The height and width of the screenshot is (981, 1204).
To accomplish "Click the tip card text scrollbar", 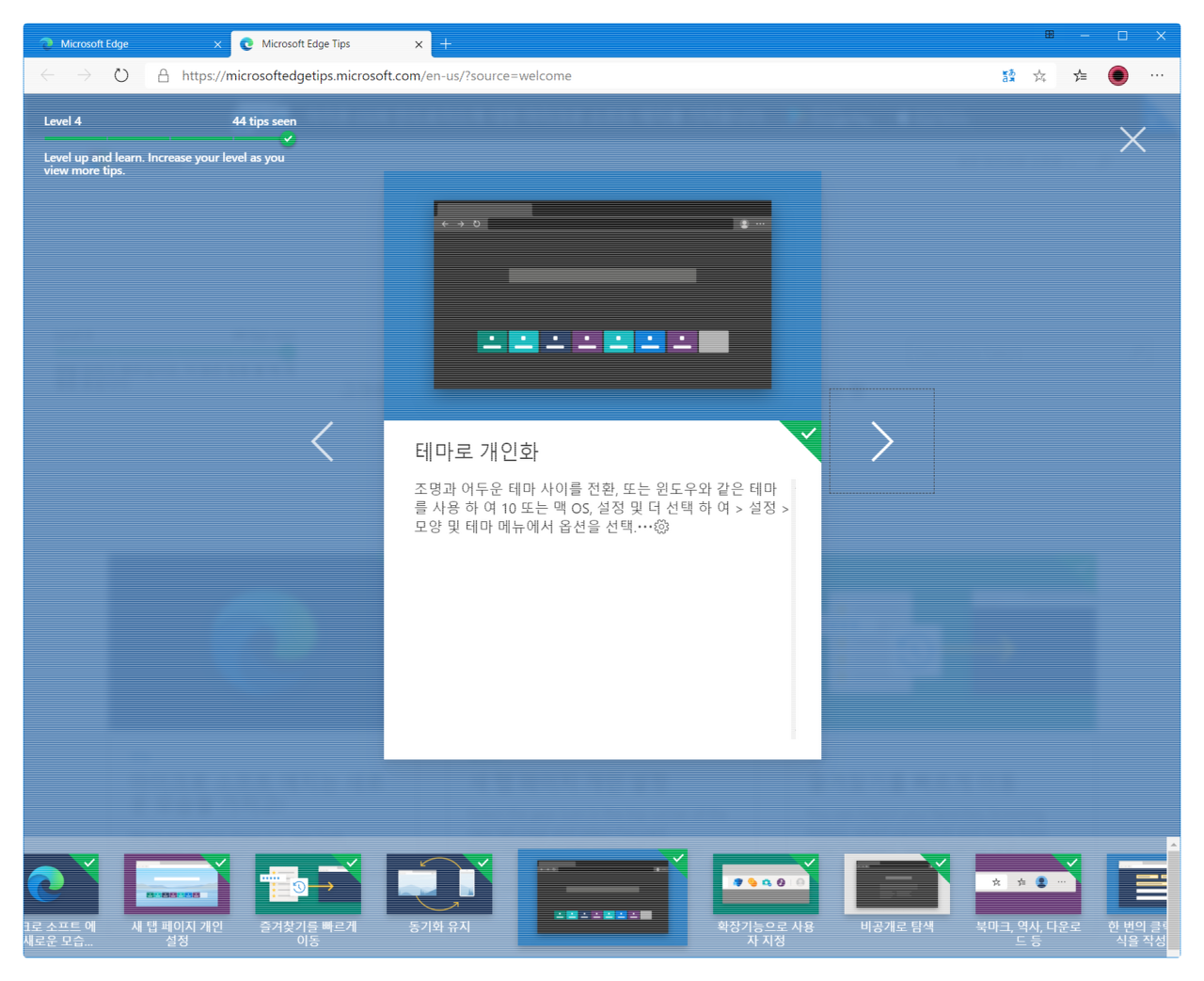I will [794, 608].
